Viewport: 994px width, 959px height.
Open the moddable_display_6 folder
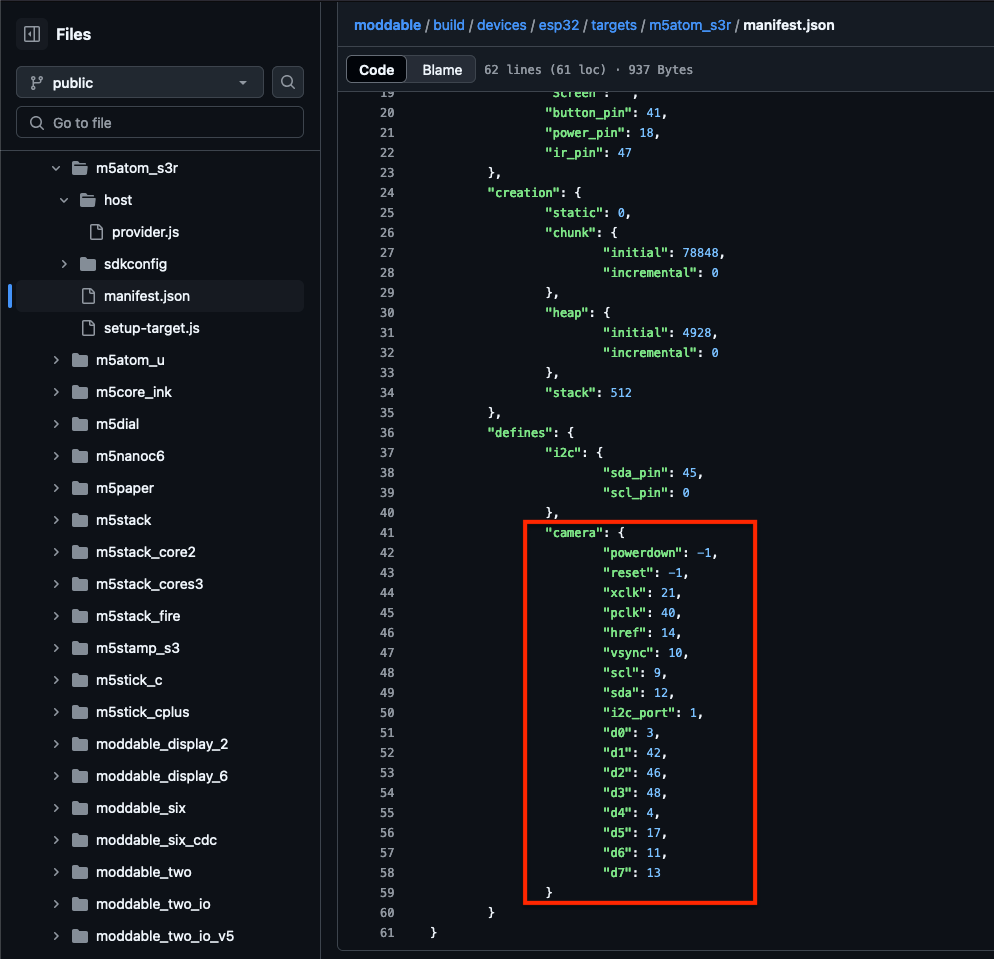coord(162,776)
